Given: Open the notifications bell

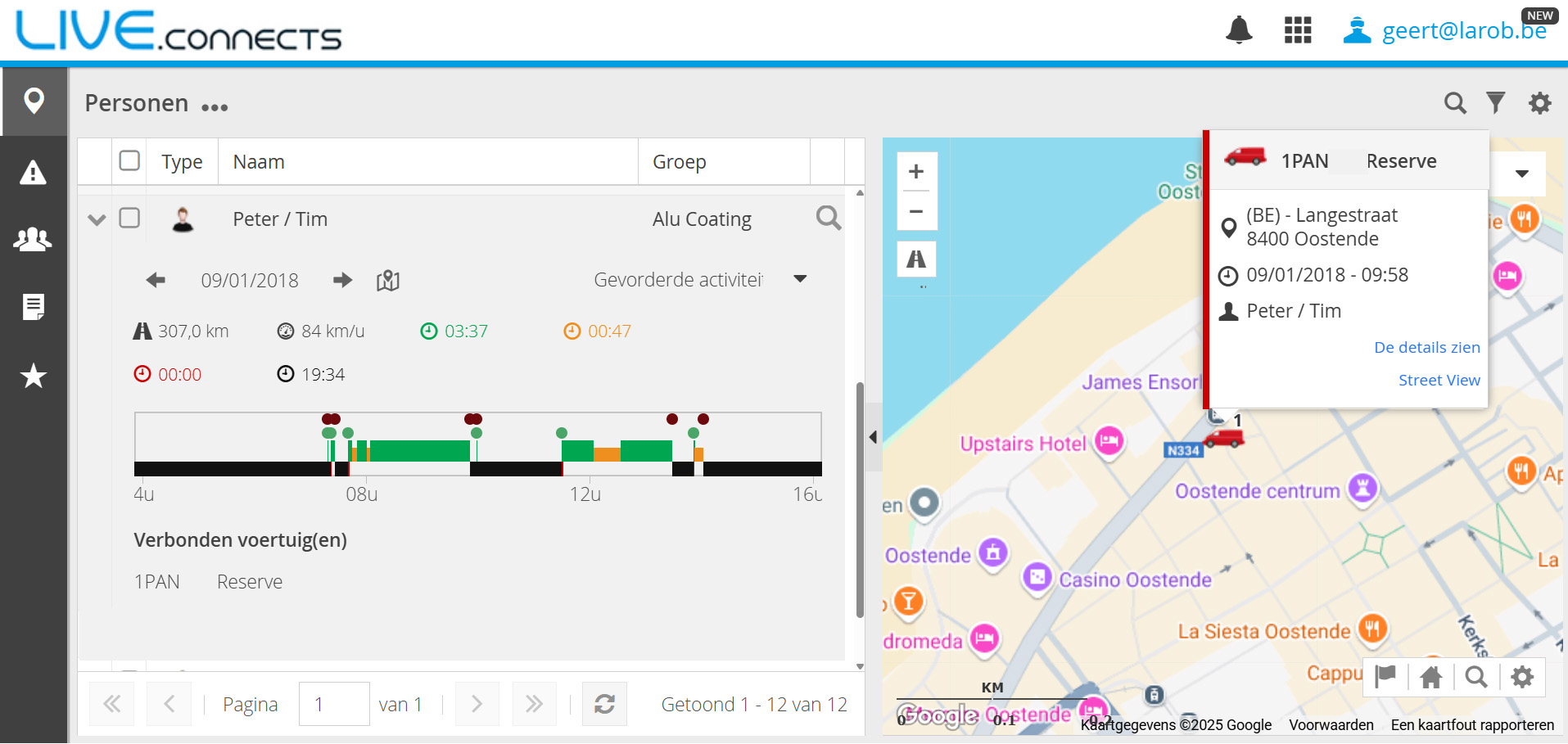Looking at the screenshot, I should click(x=1239, y=30).
